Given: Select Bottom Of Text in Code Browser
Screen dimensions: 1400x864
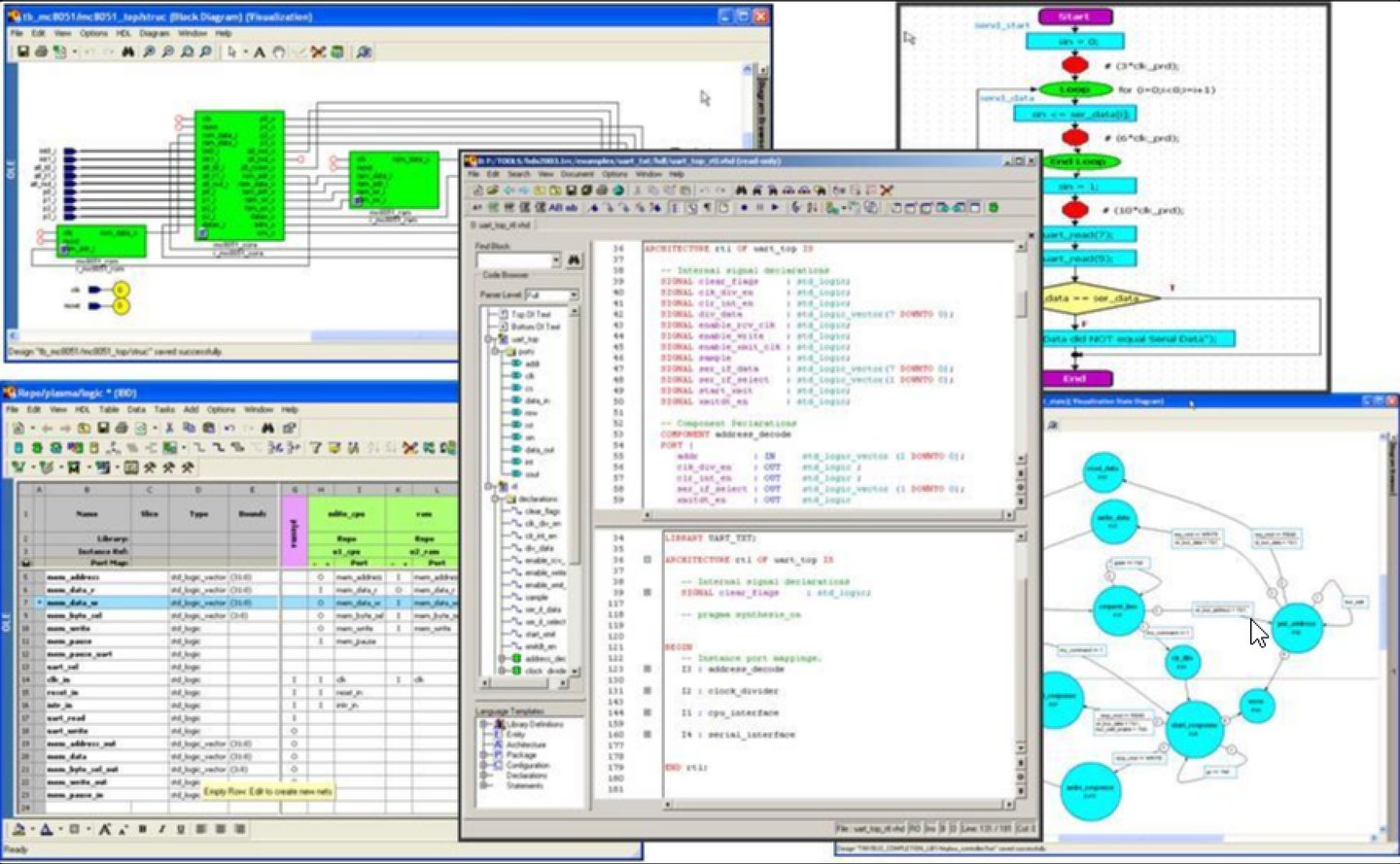Looking at the screenshot, I should point(535,327).
